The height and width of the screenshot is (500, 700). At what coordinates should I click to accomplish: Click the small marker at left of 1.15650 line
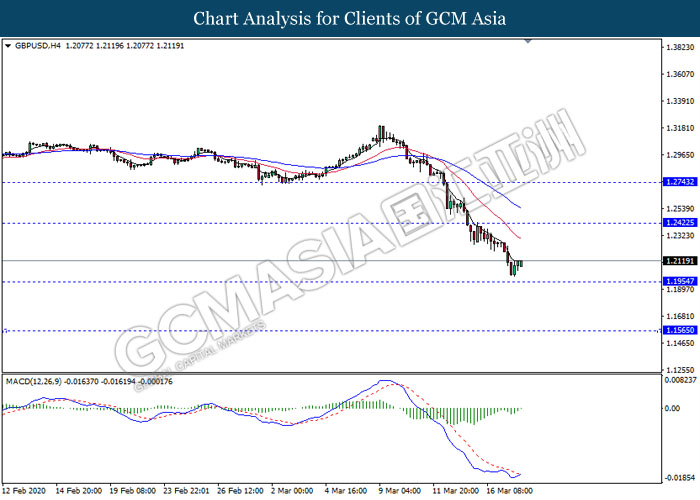[6, 330]
